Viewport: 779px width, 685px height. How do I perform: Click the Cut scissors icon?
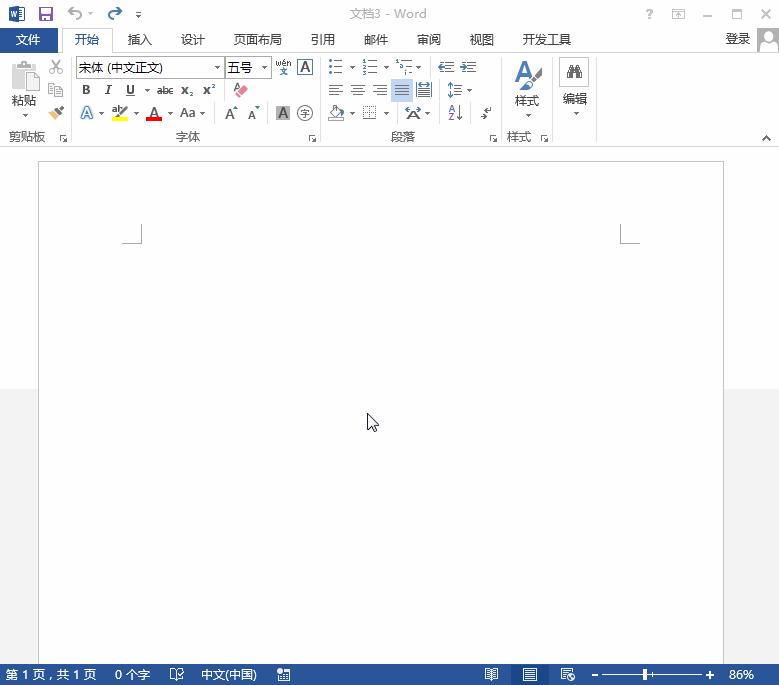tap(56, 67)
